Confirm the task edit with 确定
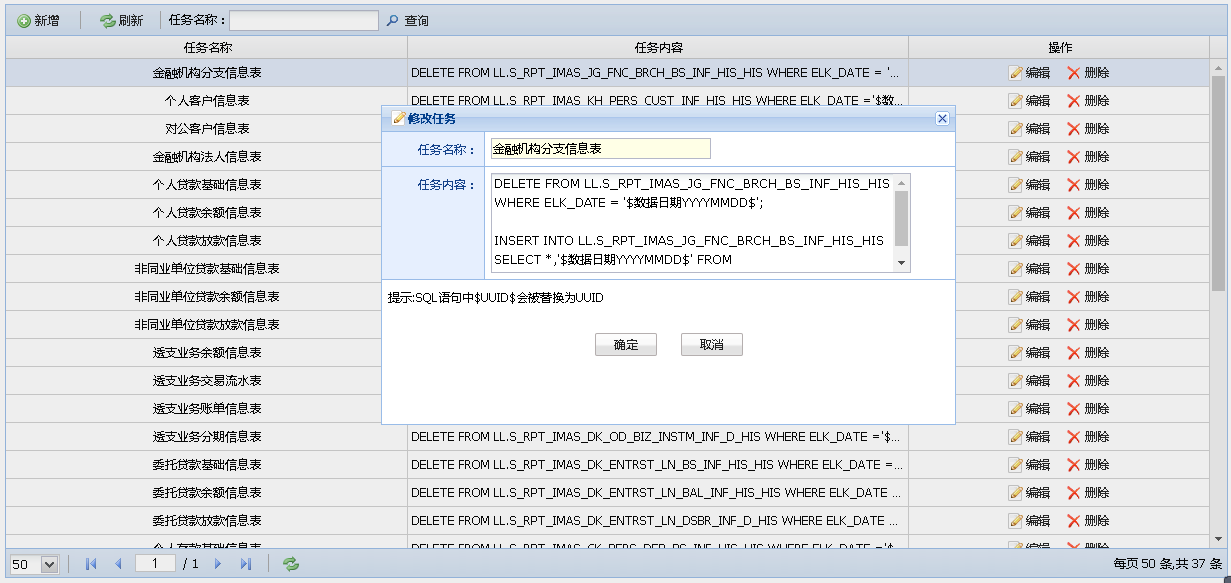 point(626,345)
